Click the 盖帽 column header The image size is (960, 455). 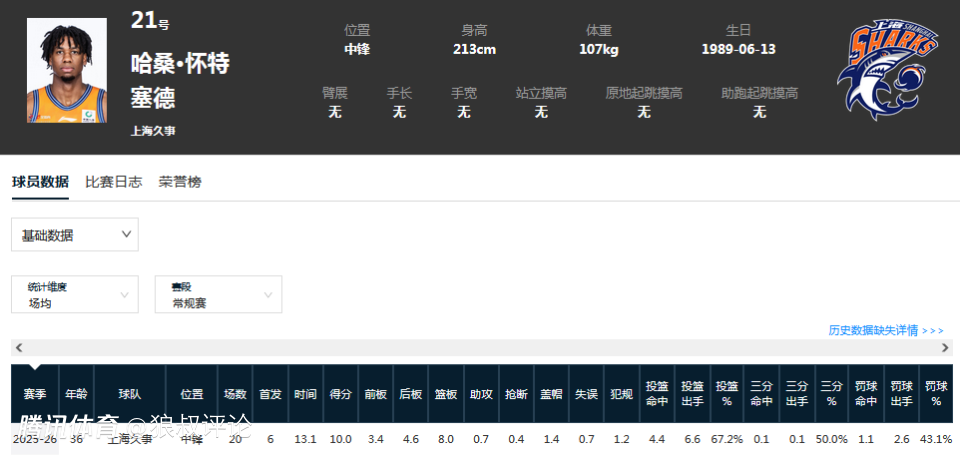click(551, 394)
